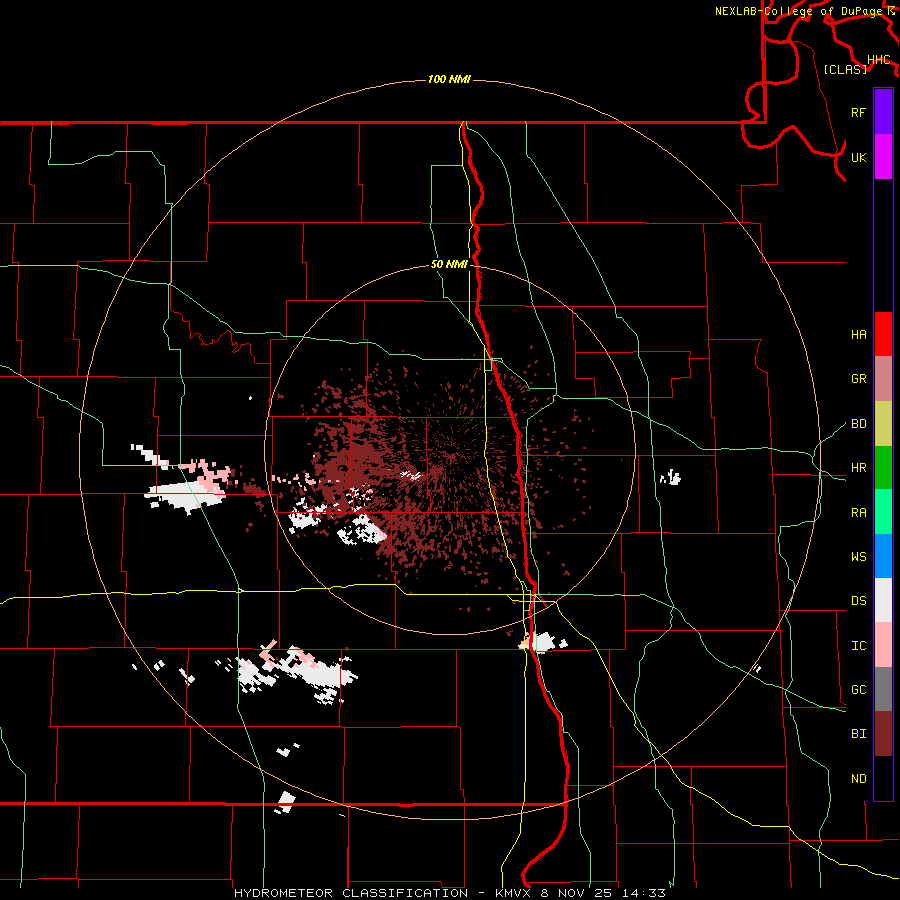This screenshot has width=900, height=900.
Task: Click the HHC product label
Action: pyautogui.click(x=878, y=60)
